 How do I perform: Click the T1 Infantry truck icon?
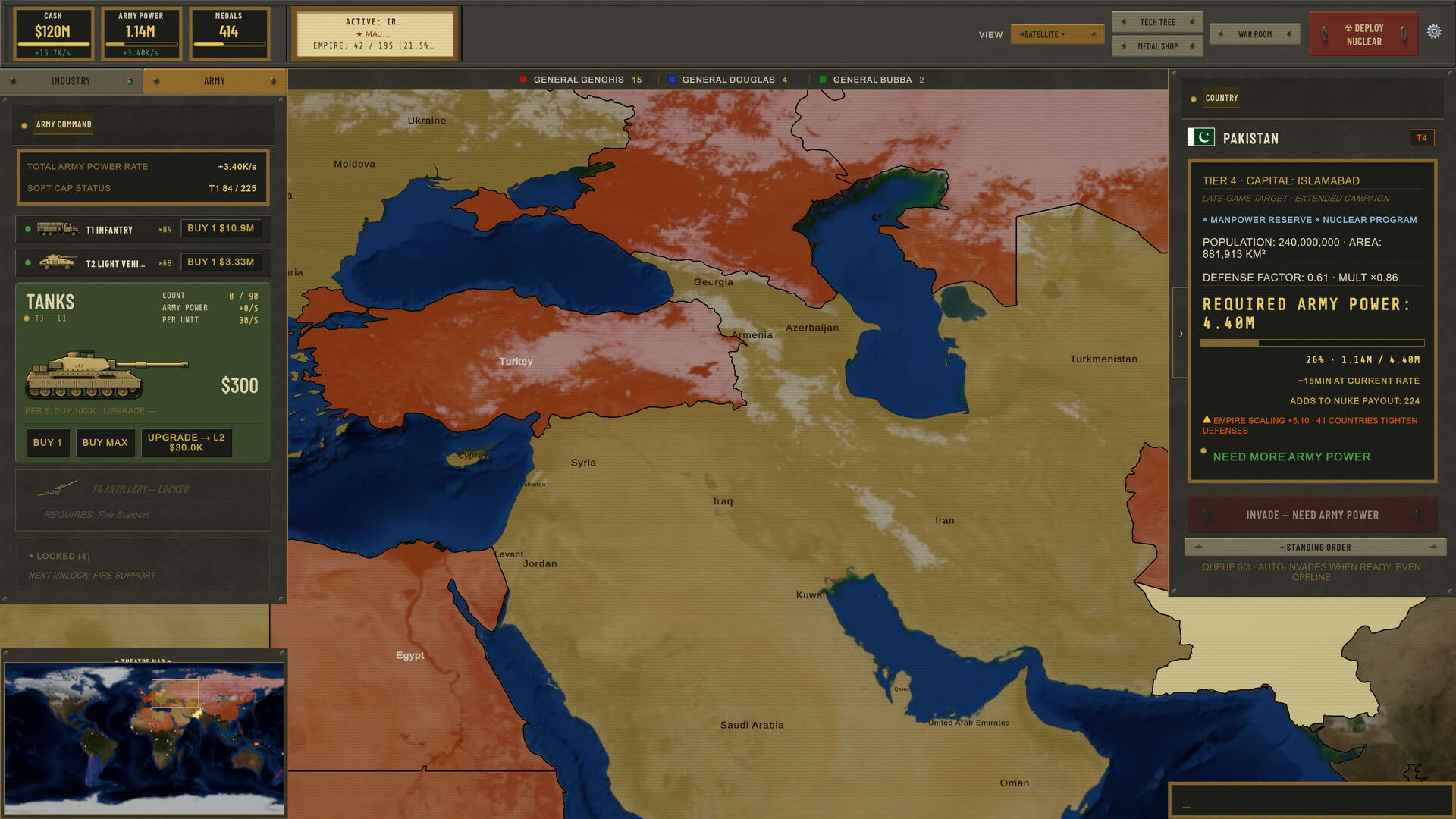click(x=57, y=228)
